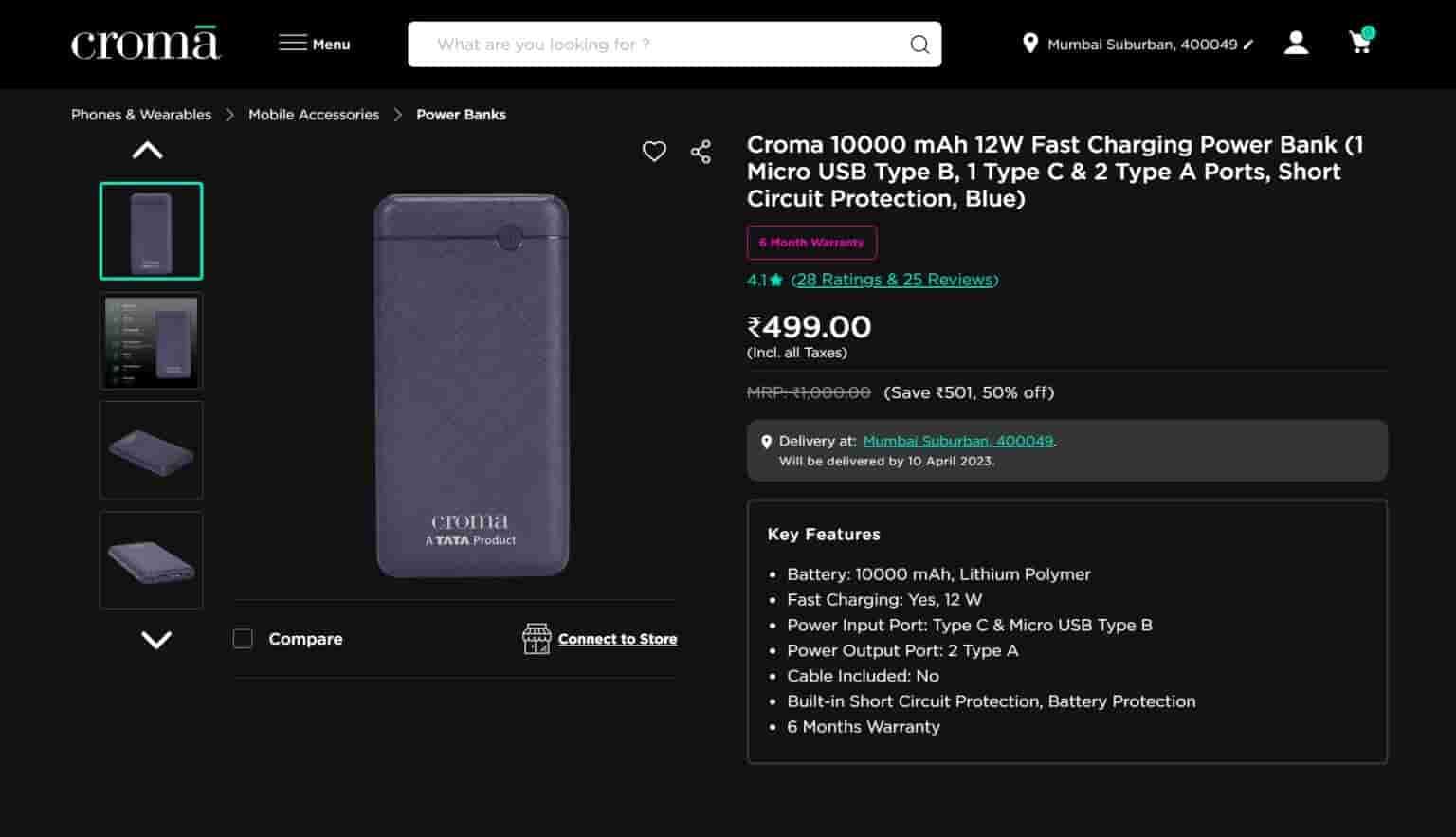Screen dimensions: 1456x837
Task: Open the Mobile Accessories breadcrumb
Action: pyautogui.click(x=314, y=114)
